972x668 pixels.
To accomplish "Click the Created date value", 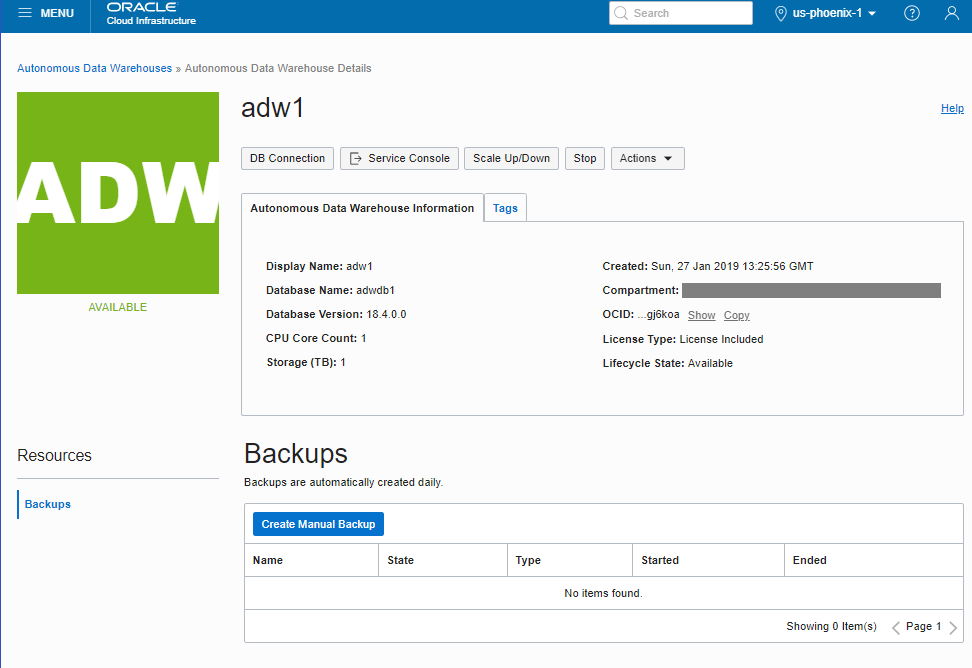I will [x=732, y=266].
